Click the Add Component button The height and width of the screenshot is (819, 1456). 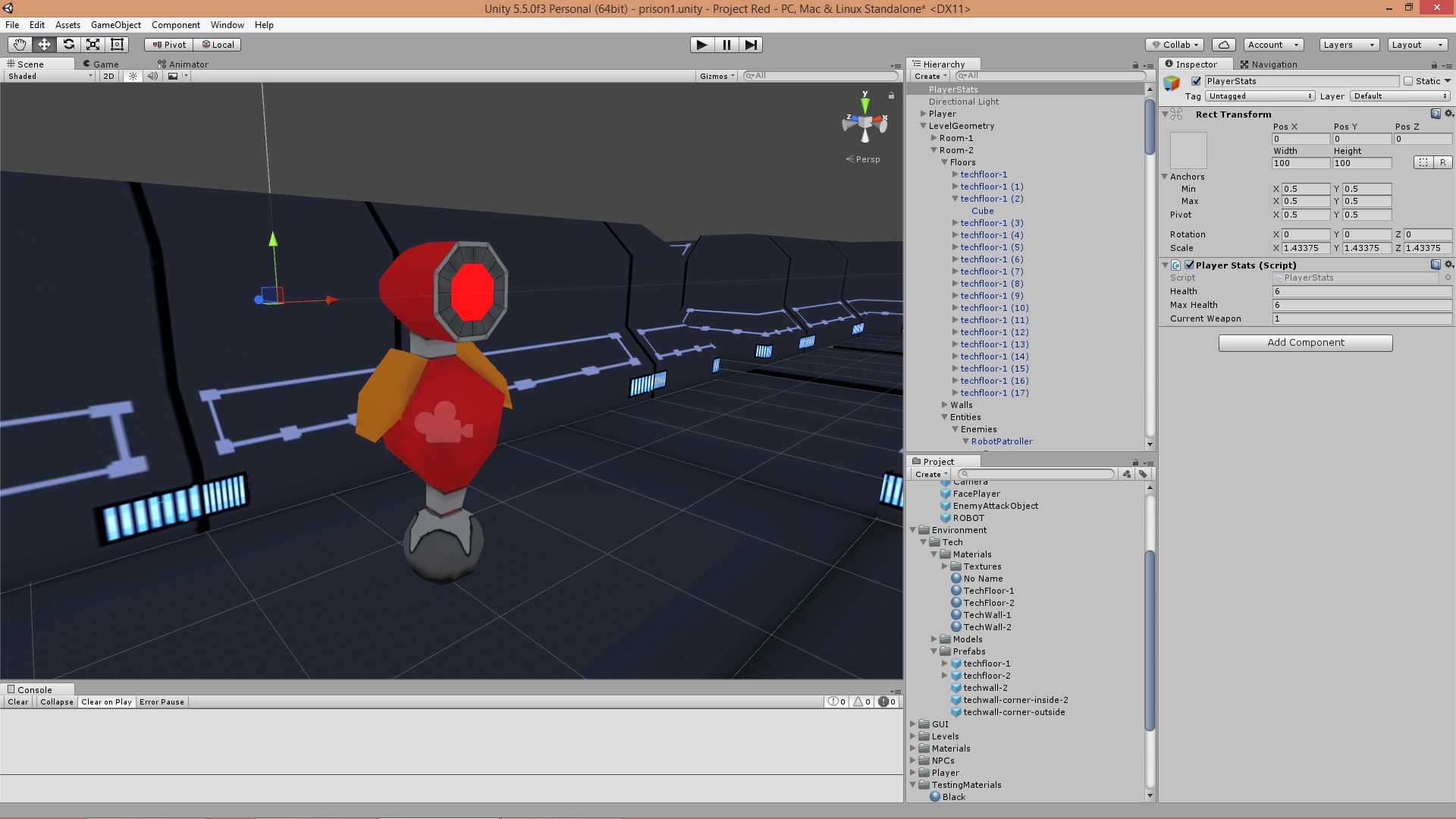coord(1305,343)
